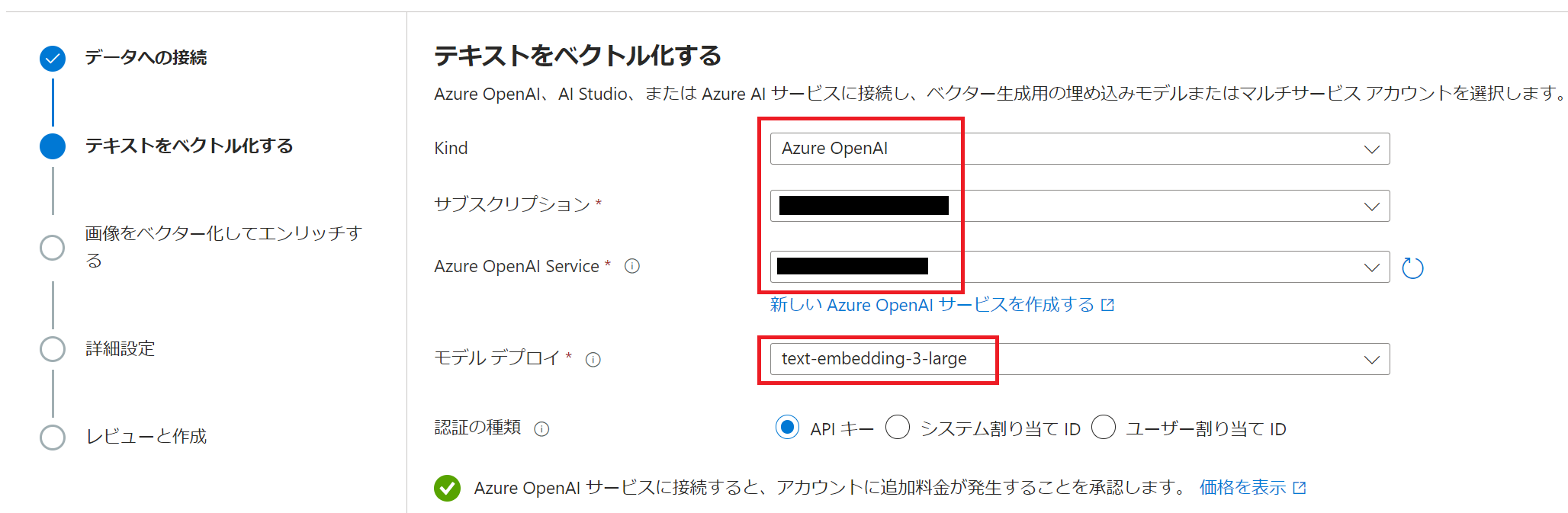Click the additional charges acknowledgment sentence
Viewport: 1568px width, 513px height.
click(x=830, y=488)
